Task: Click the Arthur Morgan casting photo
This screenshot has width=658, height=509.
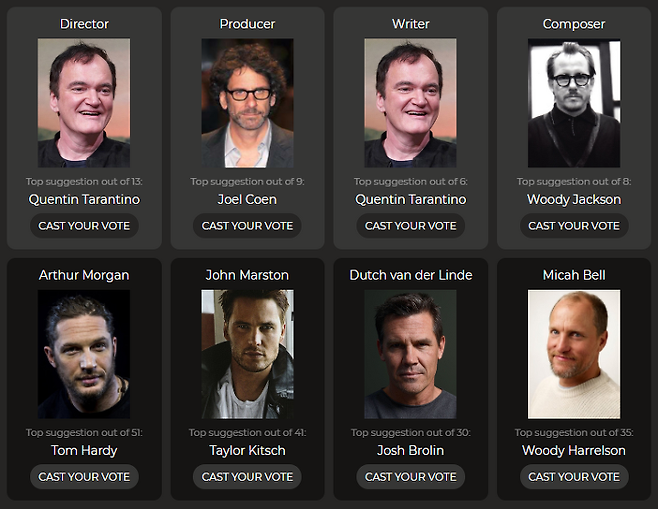Action: (84, 354)
